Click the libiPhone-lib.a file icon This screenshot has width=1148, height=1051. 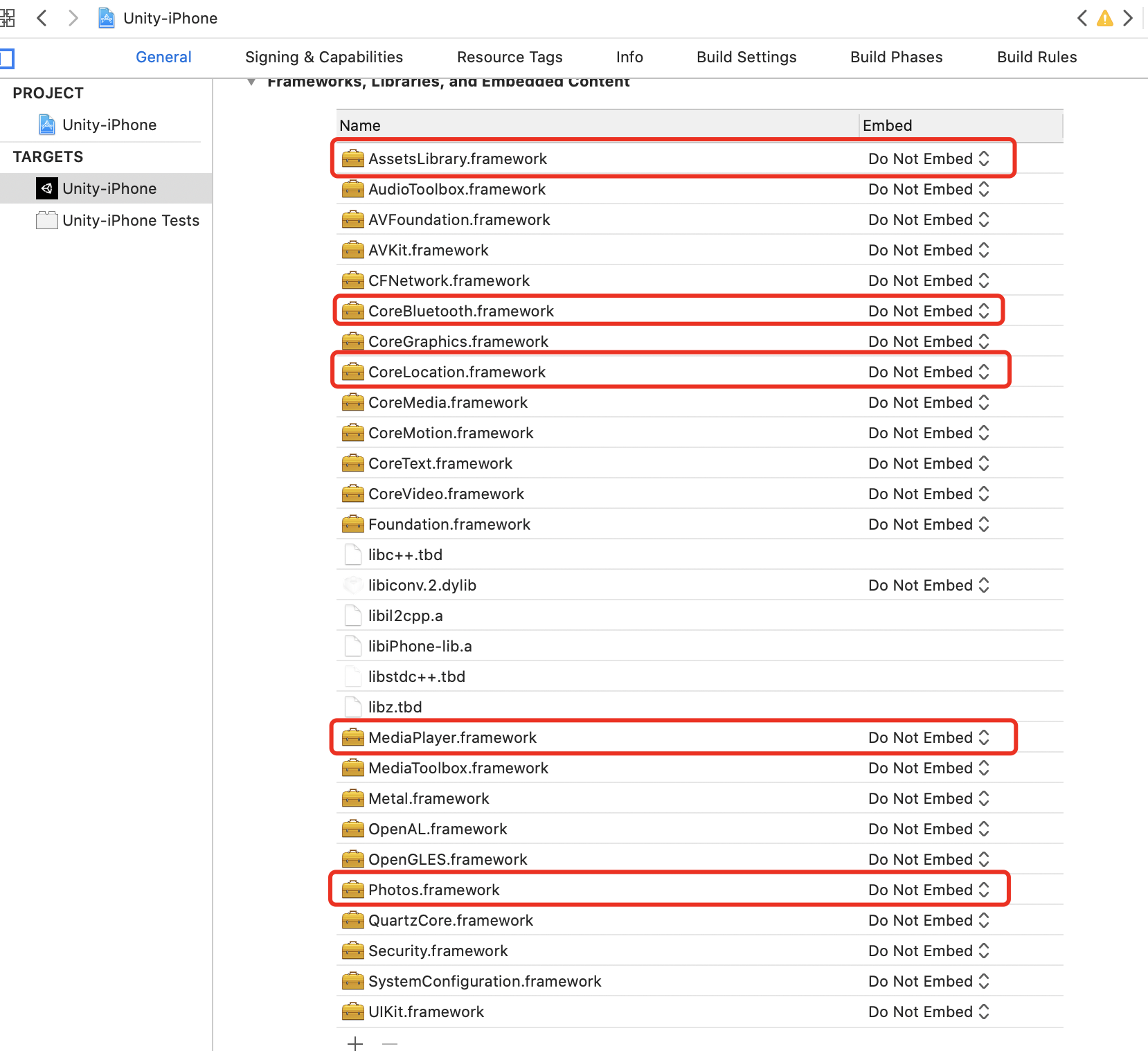tap(353, 646)
